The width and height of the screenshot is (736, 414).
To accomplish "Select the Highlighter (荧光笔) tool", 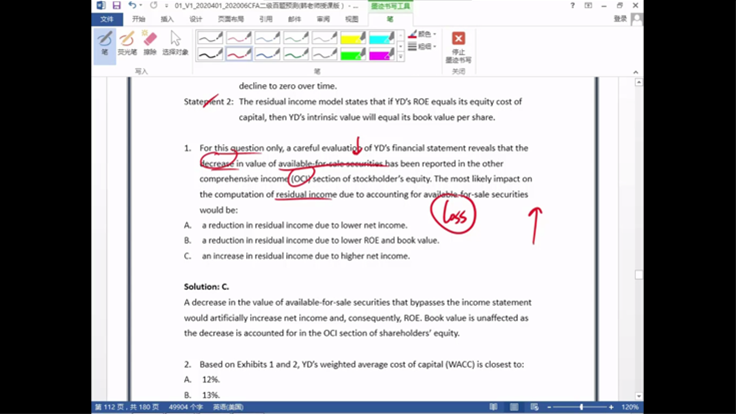I will tap(127, 43).
